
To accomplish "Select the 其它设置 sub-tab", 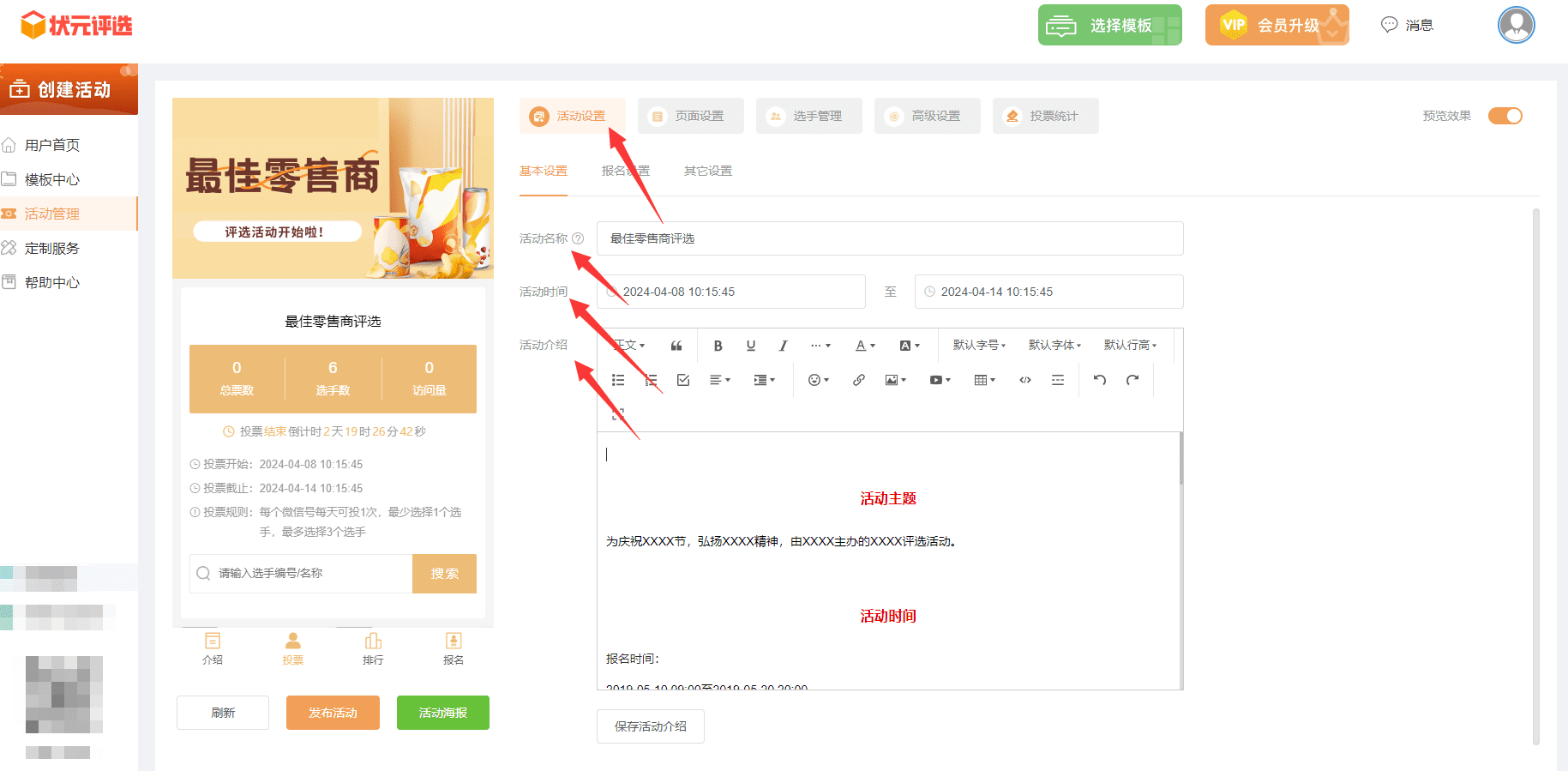I will tap(708, 171).
